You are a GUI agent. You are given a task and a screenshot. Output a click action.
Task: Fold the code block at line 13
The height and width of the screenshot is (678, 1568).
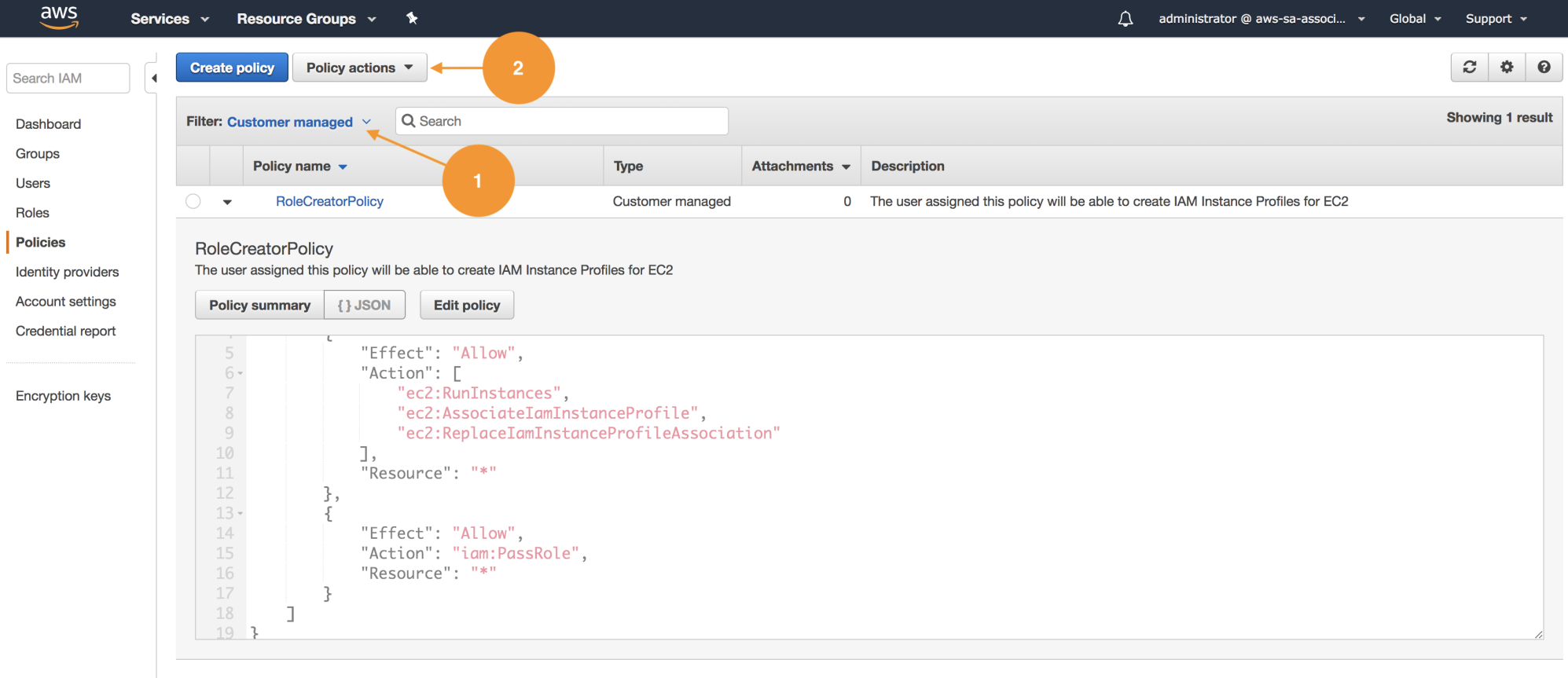[241, 513]
